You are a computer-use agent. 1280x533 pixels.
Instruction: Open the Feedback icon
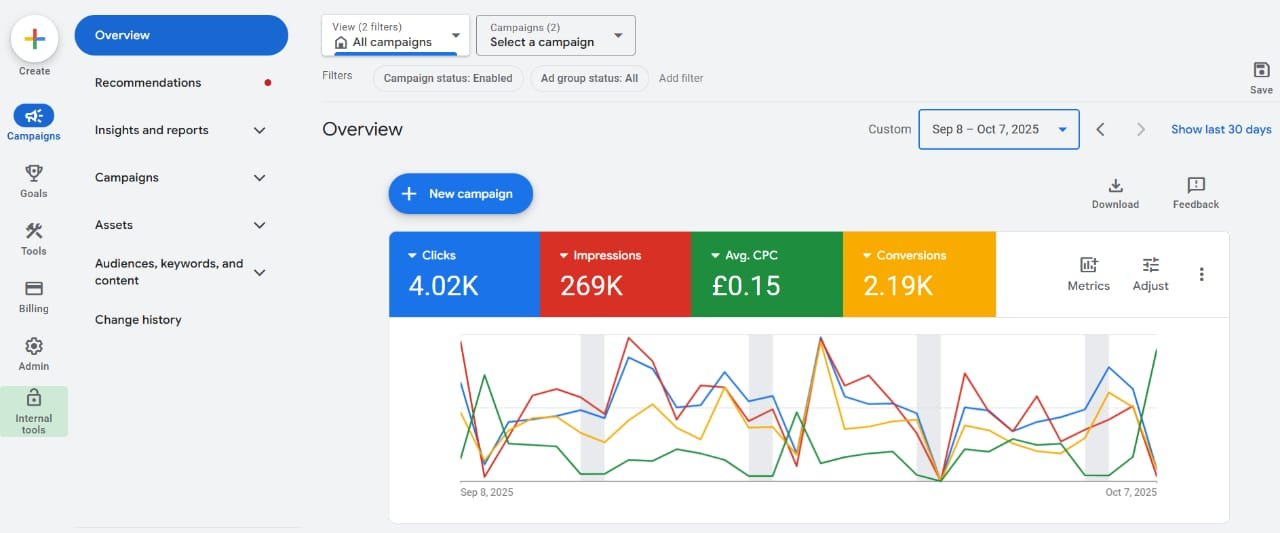(x=1195, y=186)
